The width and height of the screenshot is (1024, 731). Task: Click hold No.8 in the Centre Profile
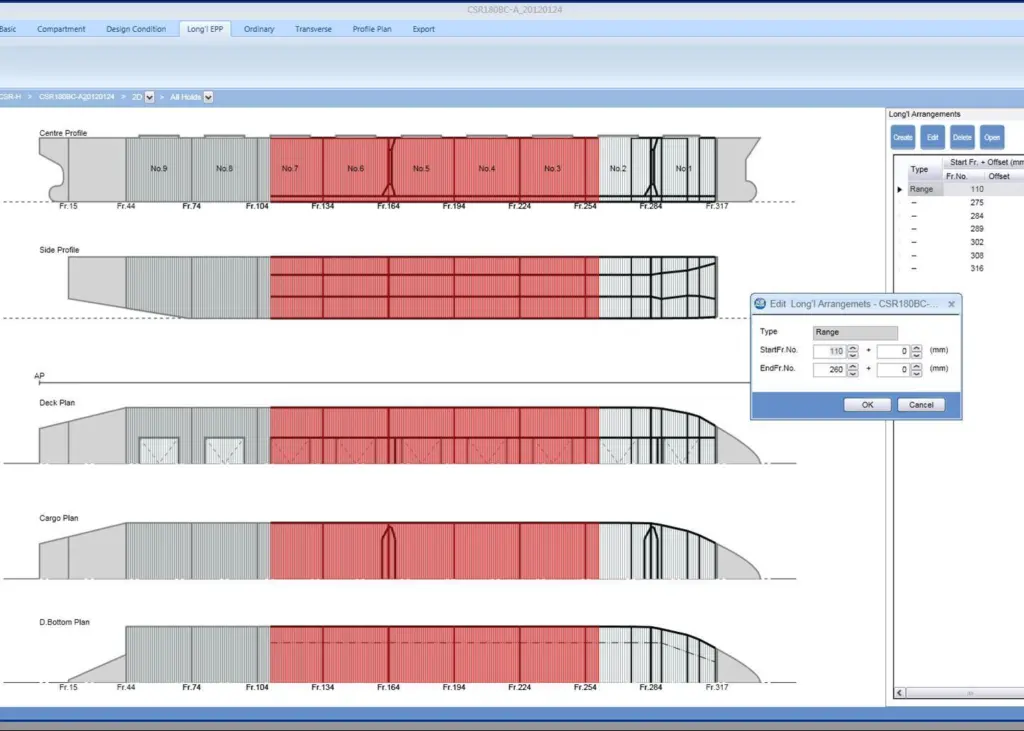point(224,169)
